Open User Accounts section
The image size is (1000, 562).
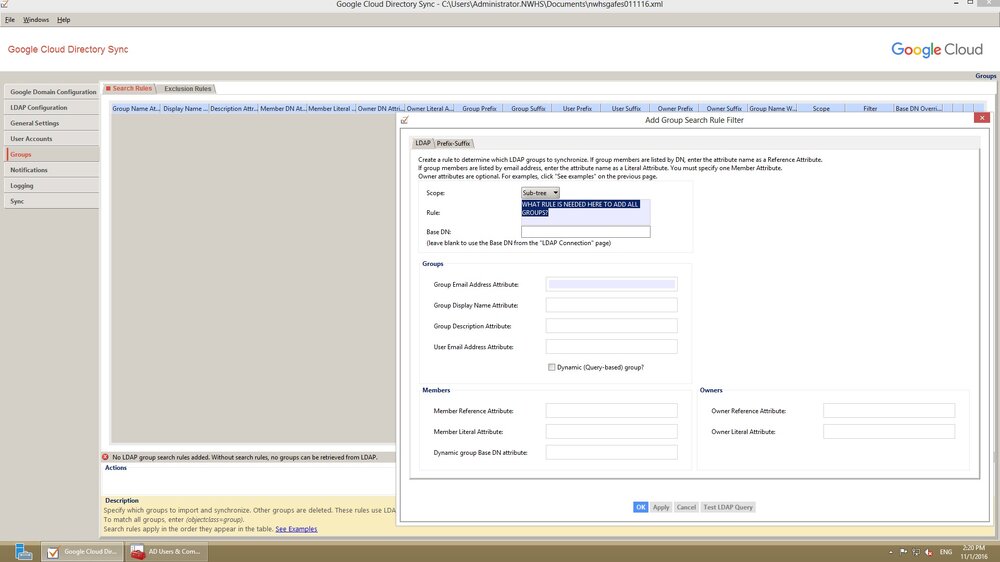tap(52, 138)
